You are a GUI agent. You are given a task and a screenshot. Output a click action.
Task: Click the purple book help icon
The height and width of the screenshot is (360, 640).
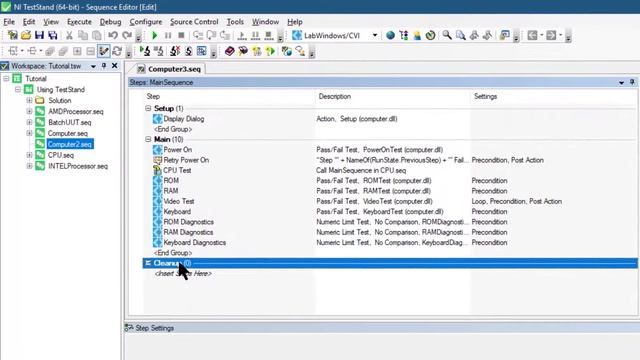tap(229, 51)
